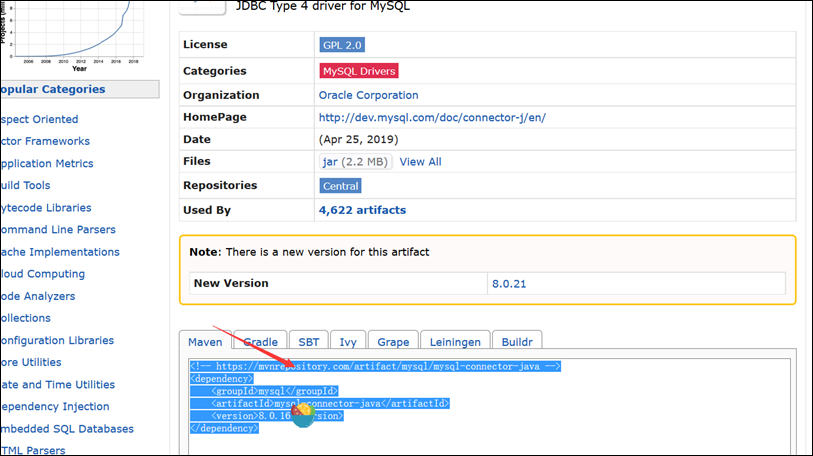
Task: Switch to the Grape tab
Action: coord(393,342)
